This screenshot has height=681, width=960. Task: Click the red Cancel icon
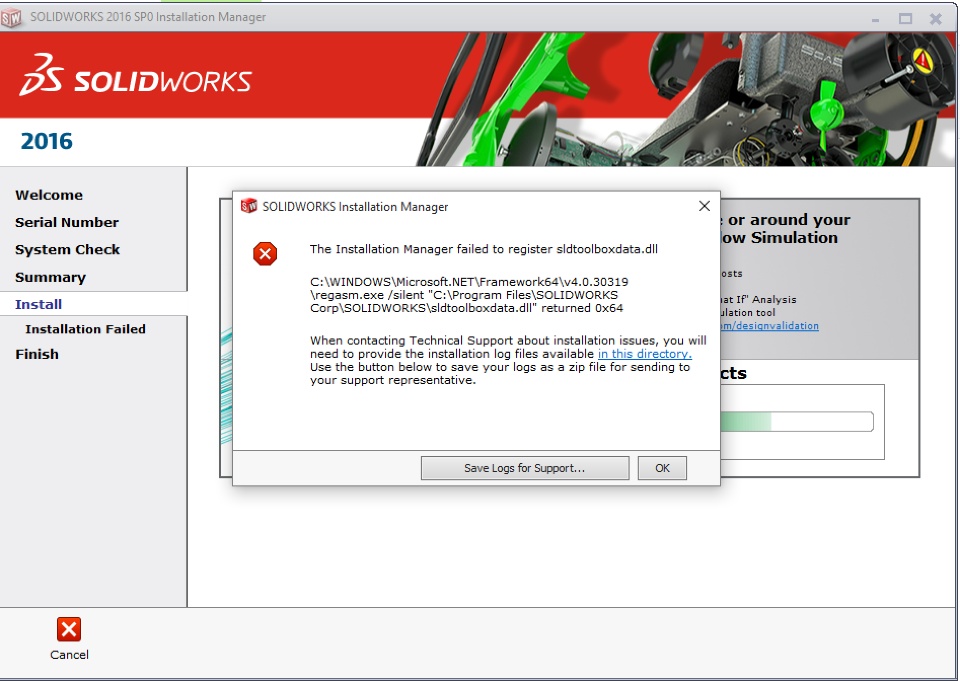69,629
